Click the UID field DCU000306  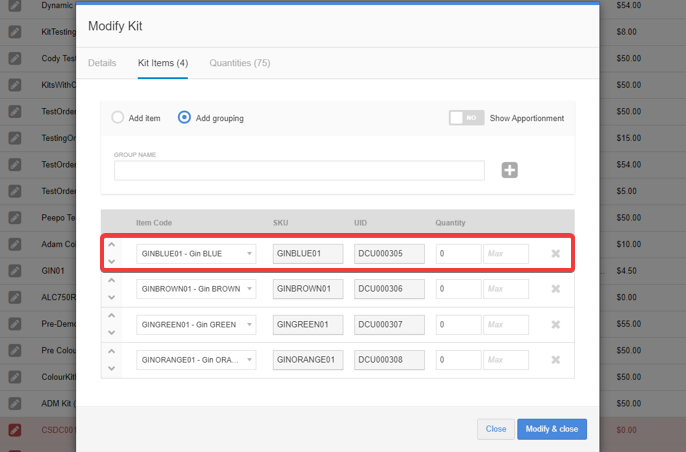389,289
